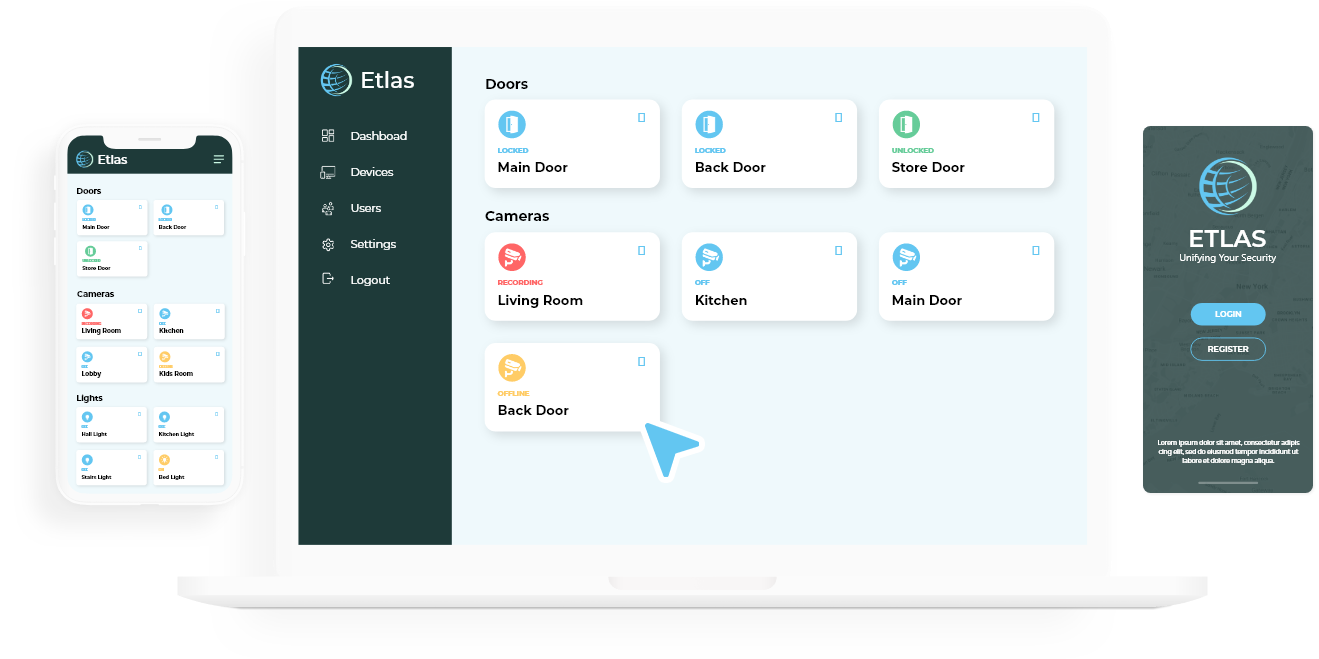The image size is (1319, 659).
Task: Open the hamburger menu in the mobile app
Action: click(218, 159)
